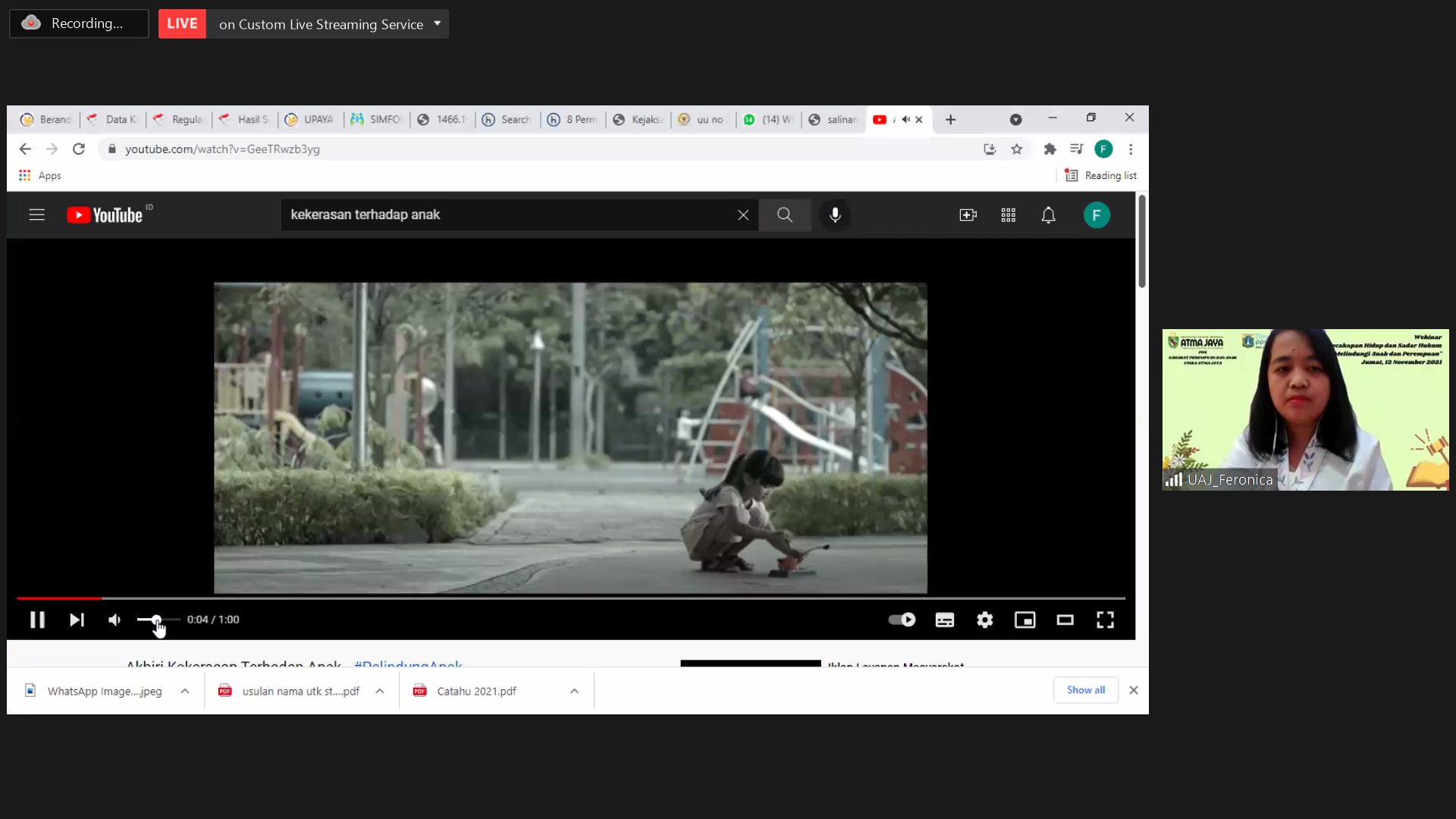Viewport: 1456px width, 819px height.
Task: Click the Recording status indicator
Action: (79, 24)
